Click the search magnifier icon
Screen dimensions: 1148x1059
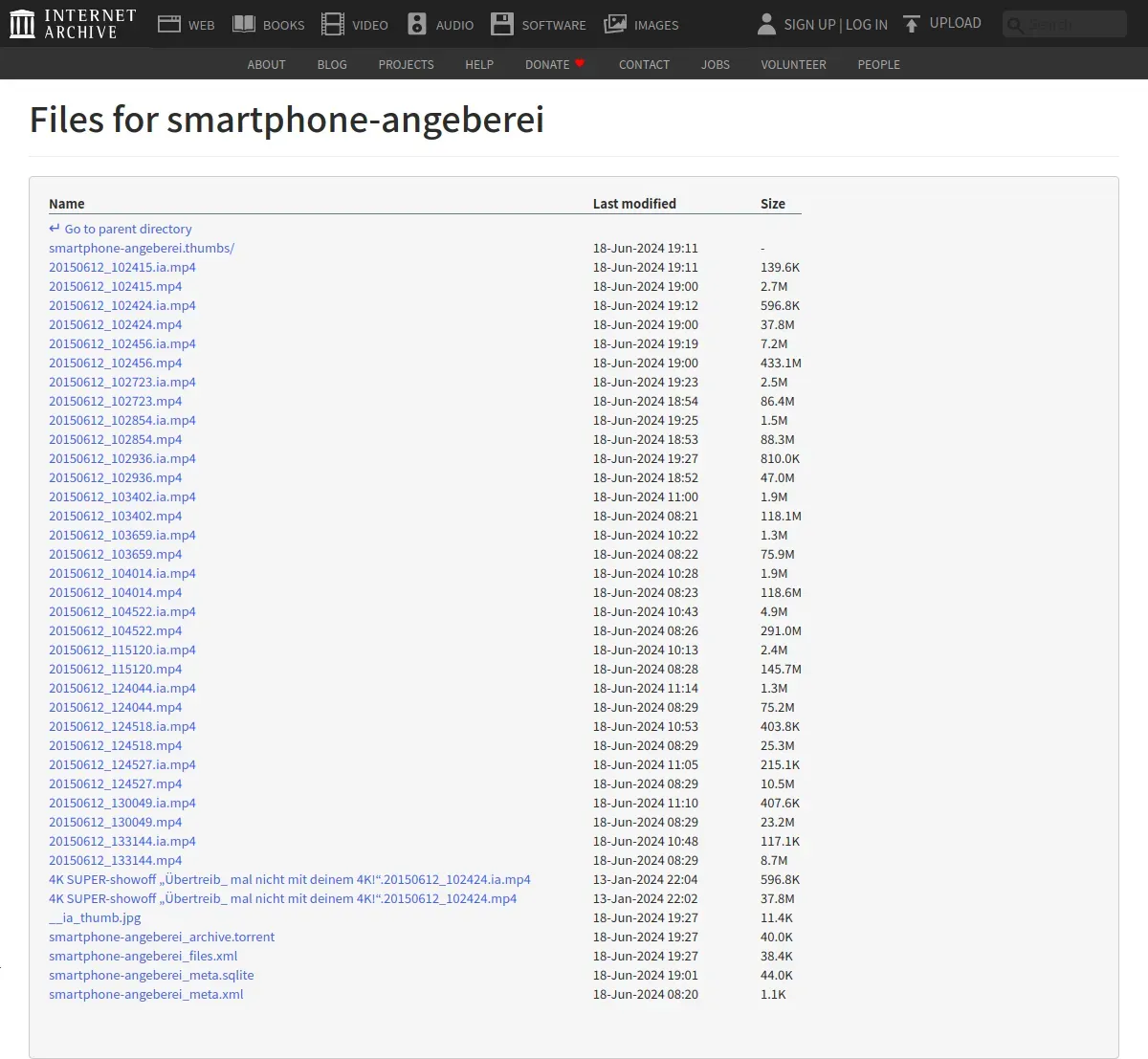[1015, 25]
